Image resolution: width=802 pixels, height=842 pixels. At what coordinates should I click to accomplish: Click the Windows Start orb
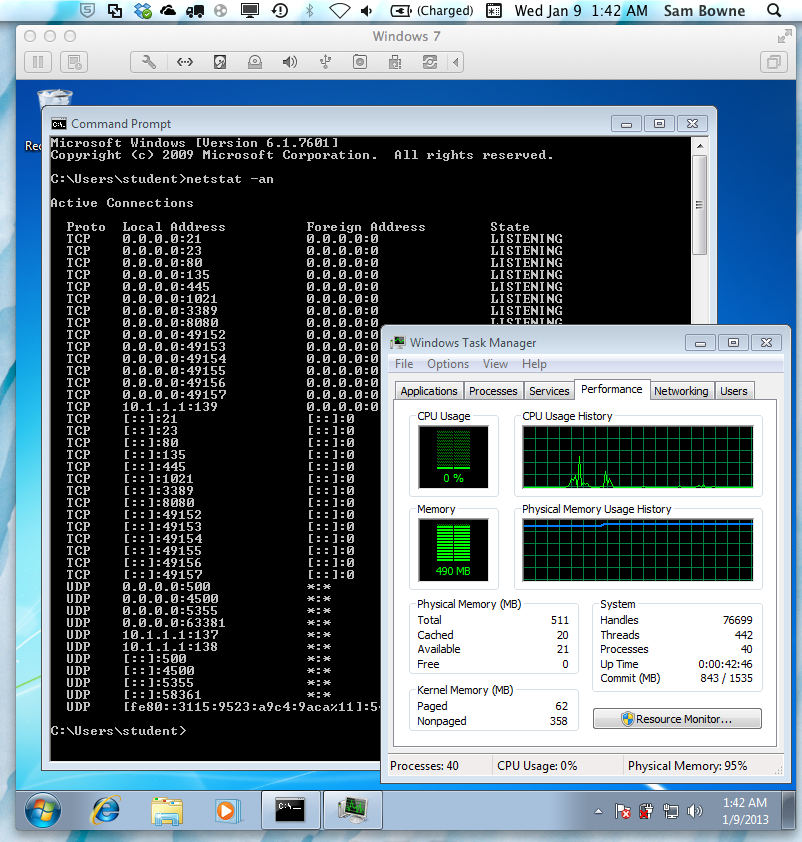click(x=43, y=808)
